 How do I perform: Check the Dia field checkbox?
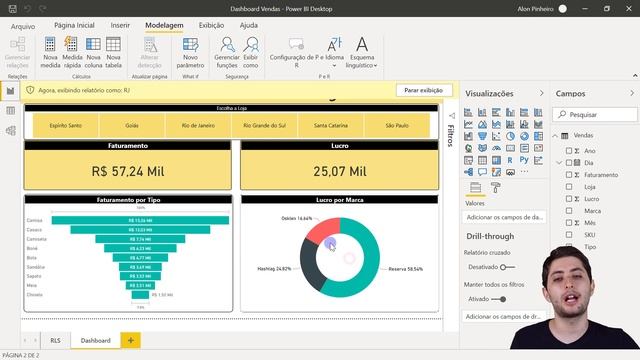click(569, 162)
